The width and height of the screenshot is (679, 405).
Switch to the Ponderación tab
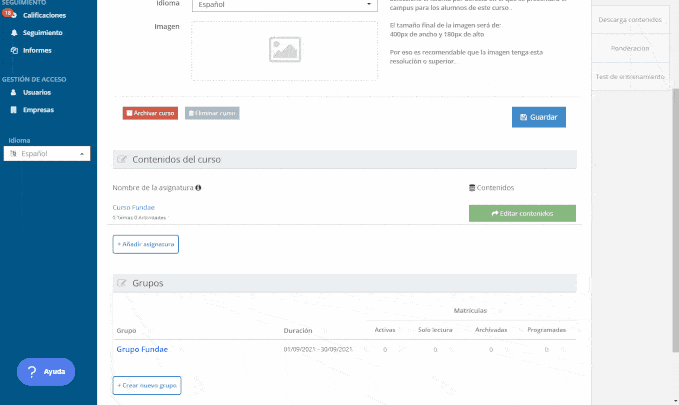(x=629, y=48)
